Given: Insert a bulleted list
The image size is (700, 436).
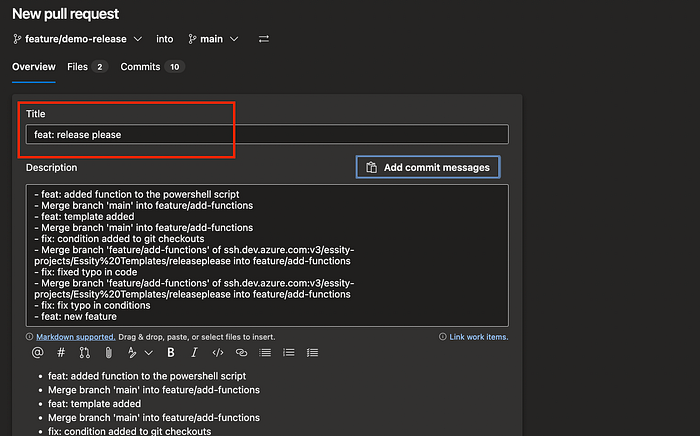Looking at the screenshot, I should click(x=265, y=353).
